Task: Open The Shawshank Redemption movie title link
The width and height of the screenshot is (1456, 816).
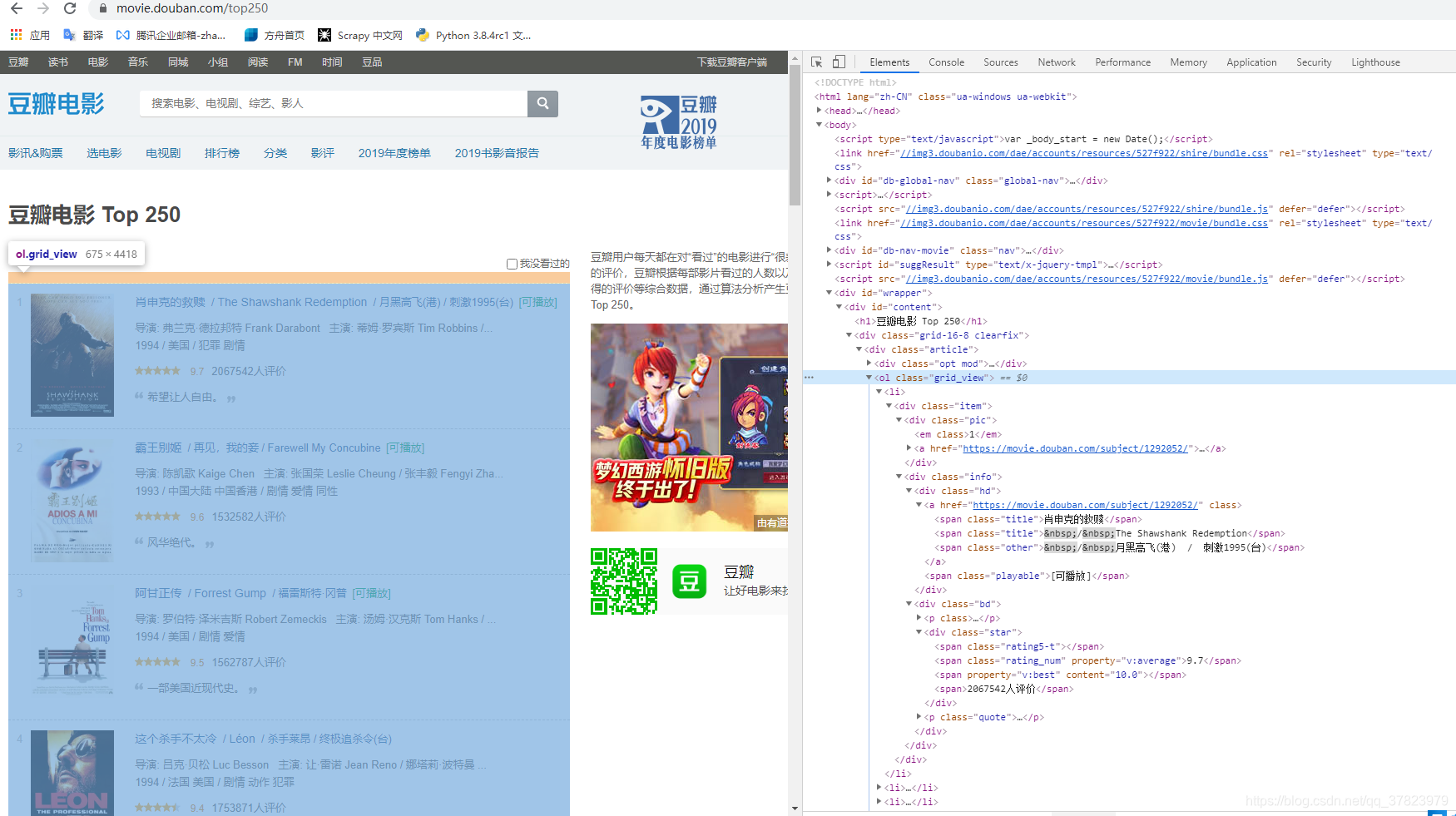Action: pyautogui.click(x=324, y=302)
